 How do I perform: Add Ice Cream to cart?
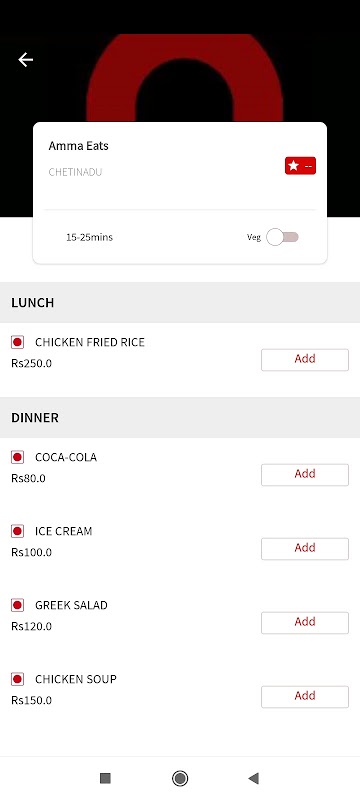pyautogui.click(x=305, y=549)
